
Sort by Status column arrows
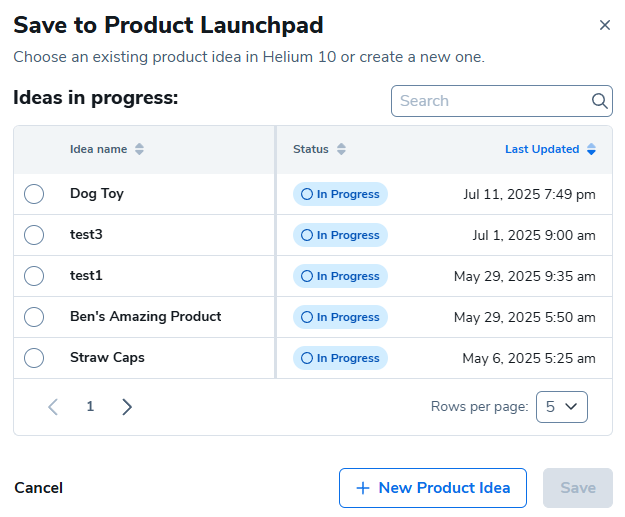tap(341, 149)
